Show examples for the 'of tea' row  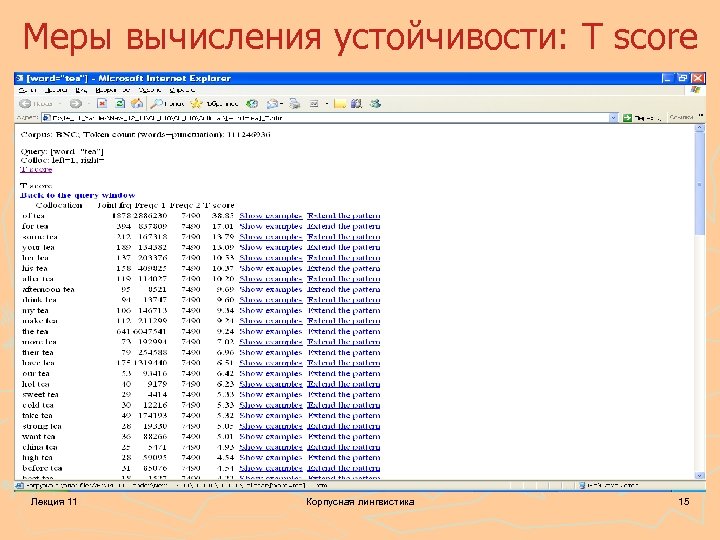click(x=270, y=215)
